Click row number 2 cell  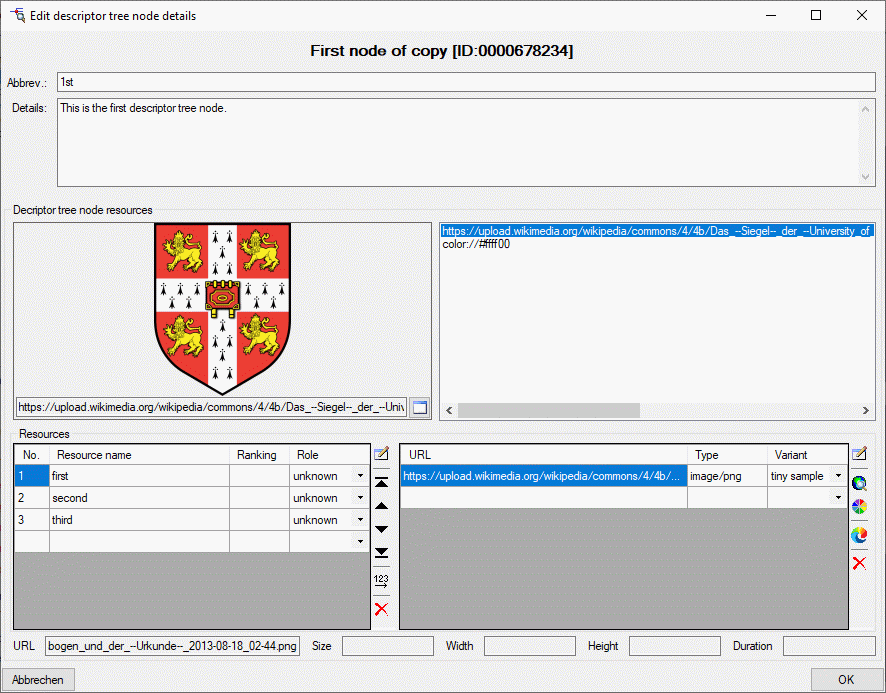[x=32, y=498]
